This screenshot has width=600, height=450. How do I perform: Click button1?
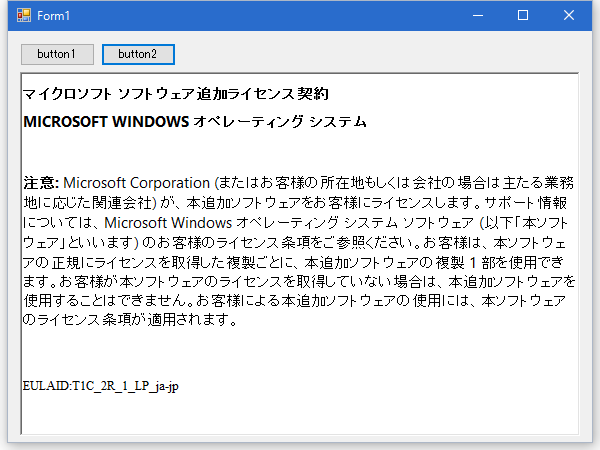click(57, 54)
